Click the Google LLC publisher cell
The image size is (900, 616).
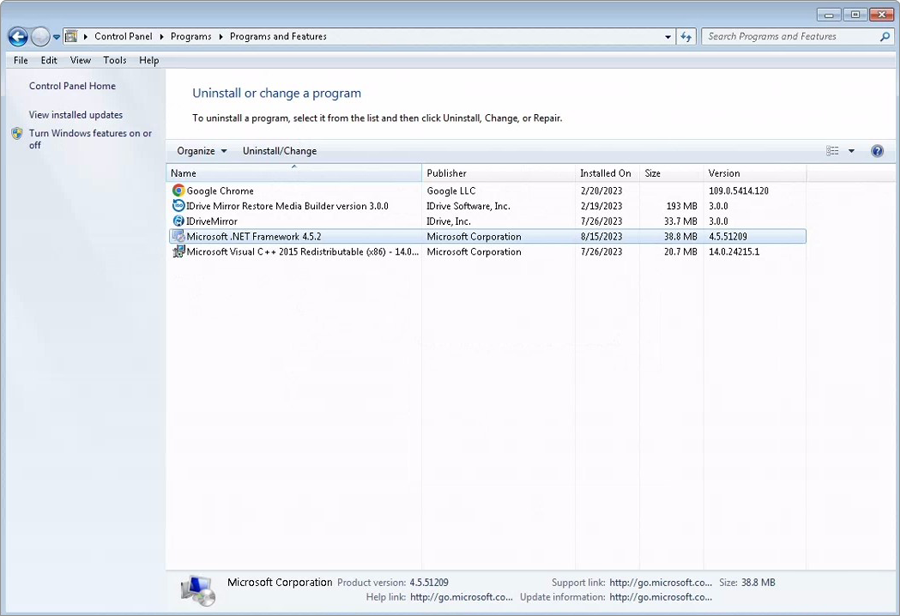(x=451, y=191)
